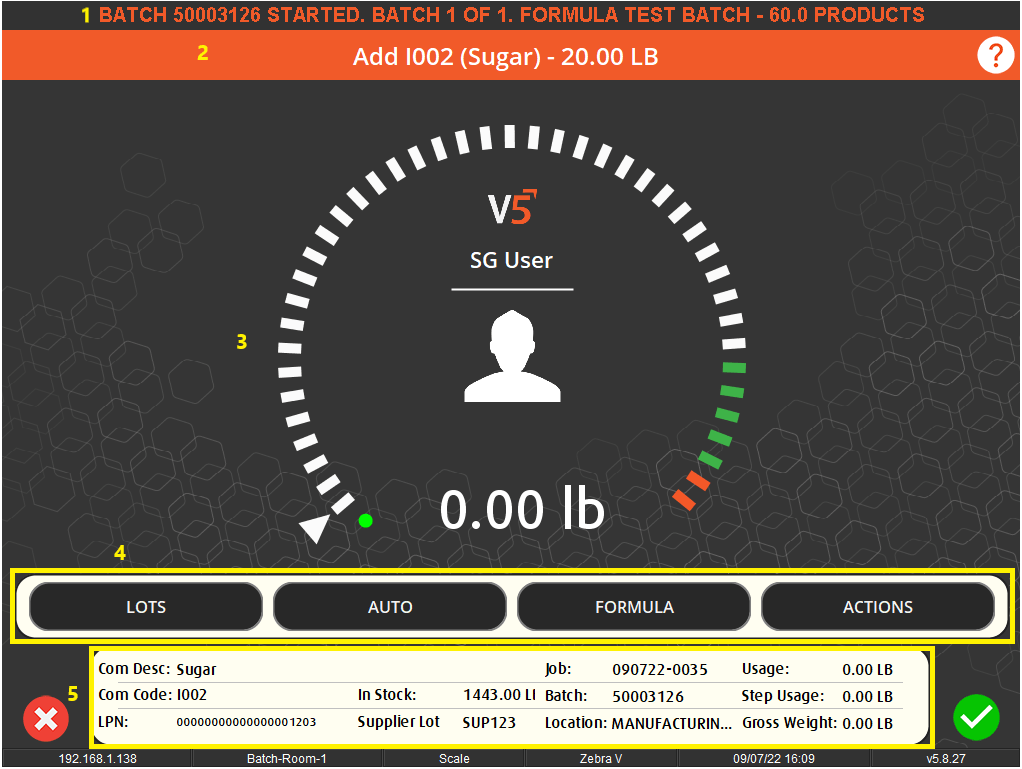Click the LPN number field
Screen dimensions: 1022x769
pyautogui.click(x=246, y=722)
